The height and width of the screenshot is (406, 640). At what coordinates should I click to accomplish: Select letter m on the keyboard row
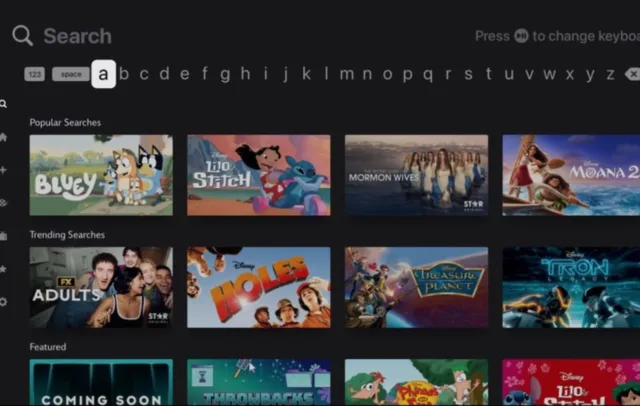[347, 75]
